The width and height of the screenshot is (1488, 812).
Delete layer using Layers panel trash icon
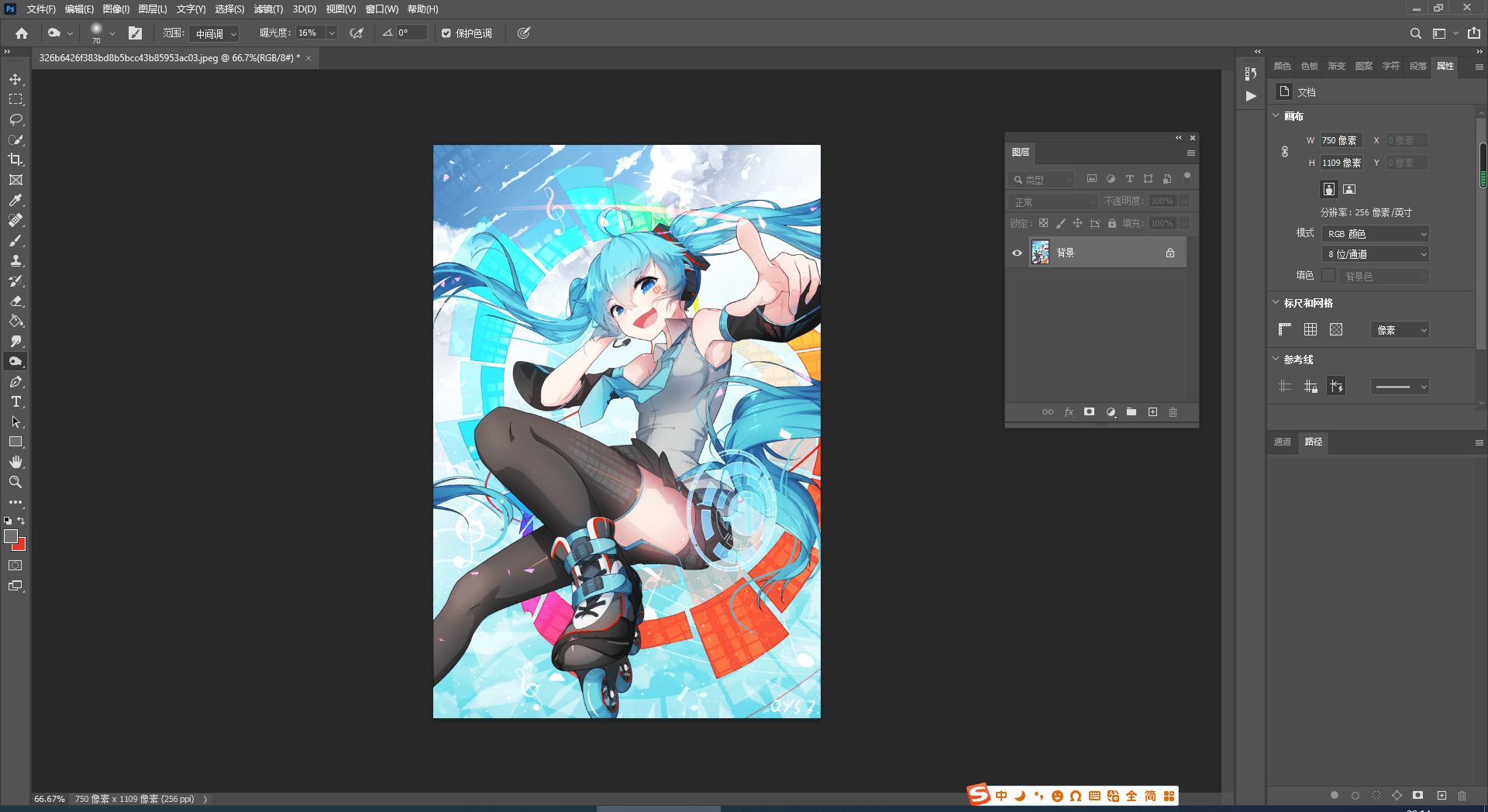click(1173, 412)
